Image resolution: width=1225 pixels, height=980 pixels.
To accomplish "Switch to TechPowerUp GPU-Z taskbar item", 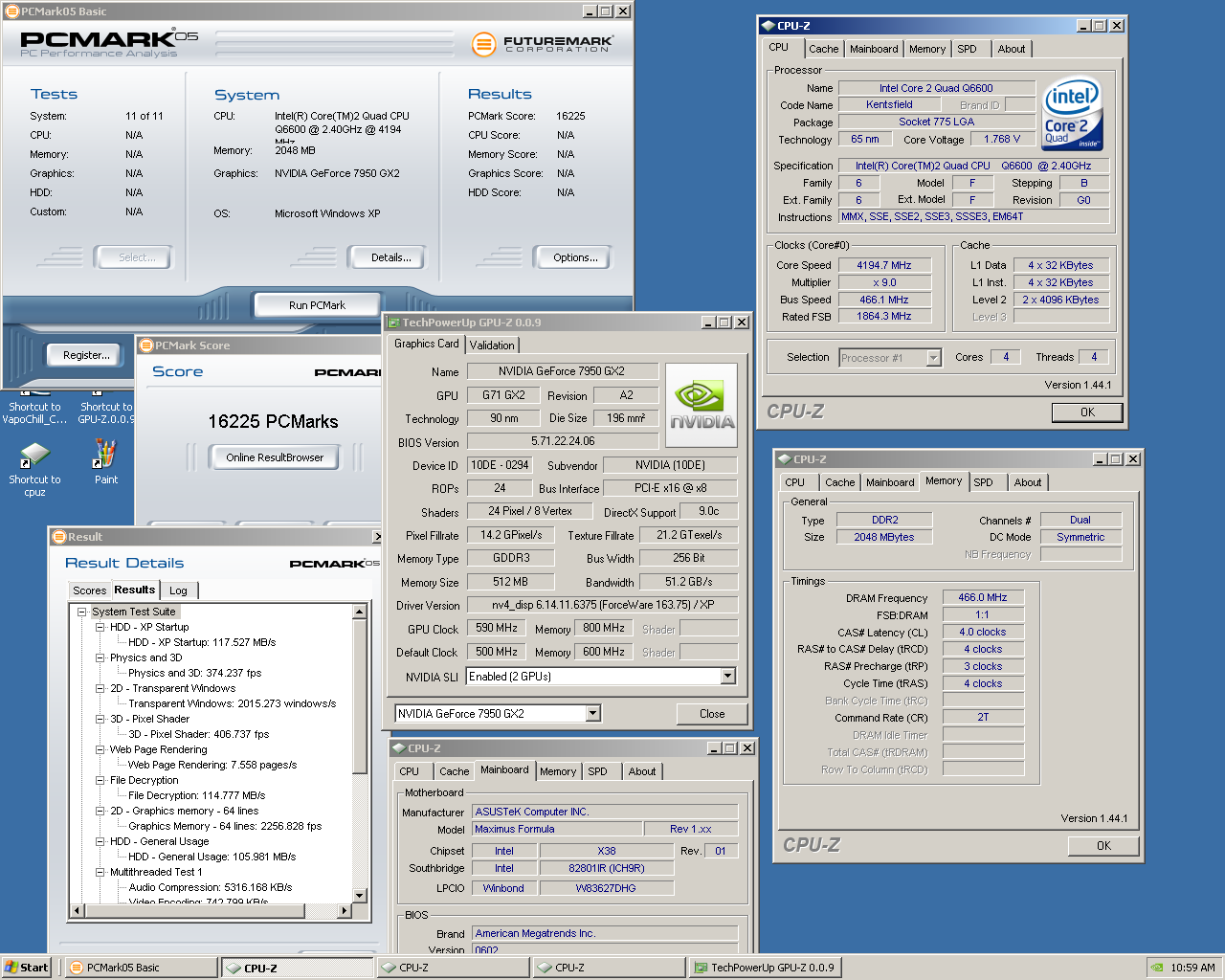I will 764,968.
